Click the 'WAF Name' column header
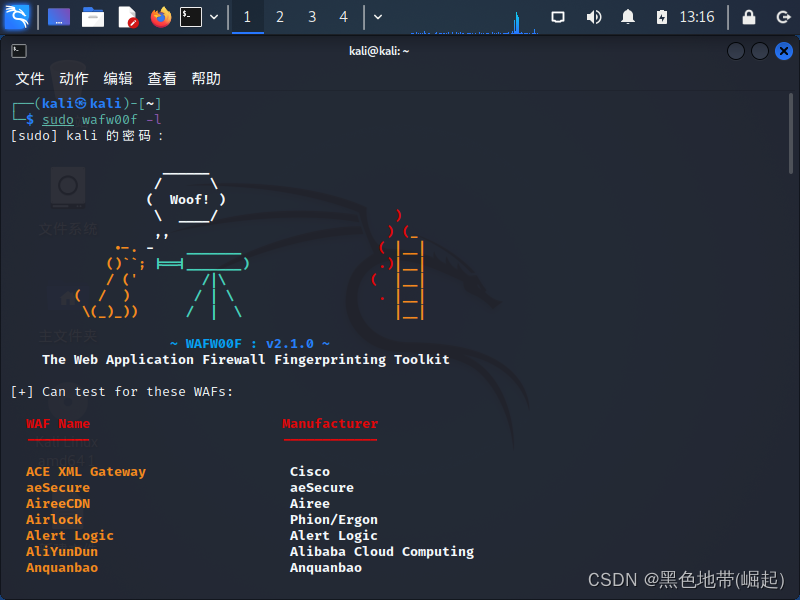 click(58, 424)
